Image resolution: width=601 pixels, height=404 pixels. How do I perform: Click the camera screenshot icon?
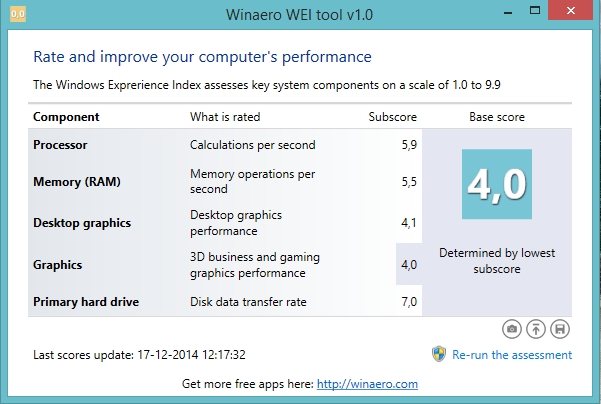click(x=512, y=329)
